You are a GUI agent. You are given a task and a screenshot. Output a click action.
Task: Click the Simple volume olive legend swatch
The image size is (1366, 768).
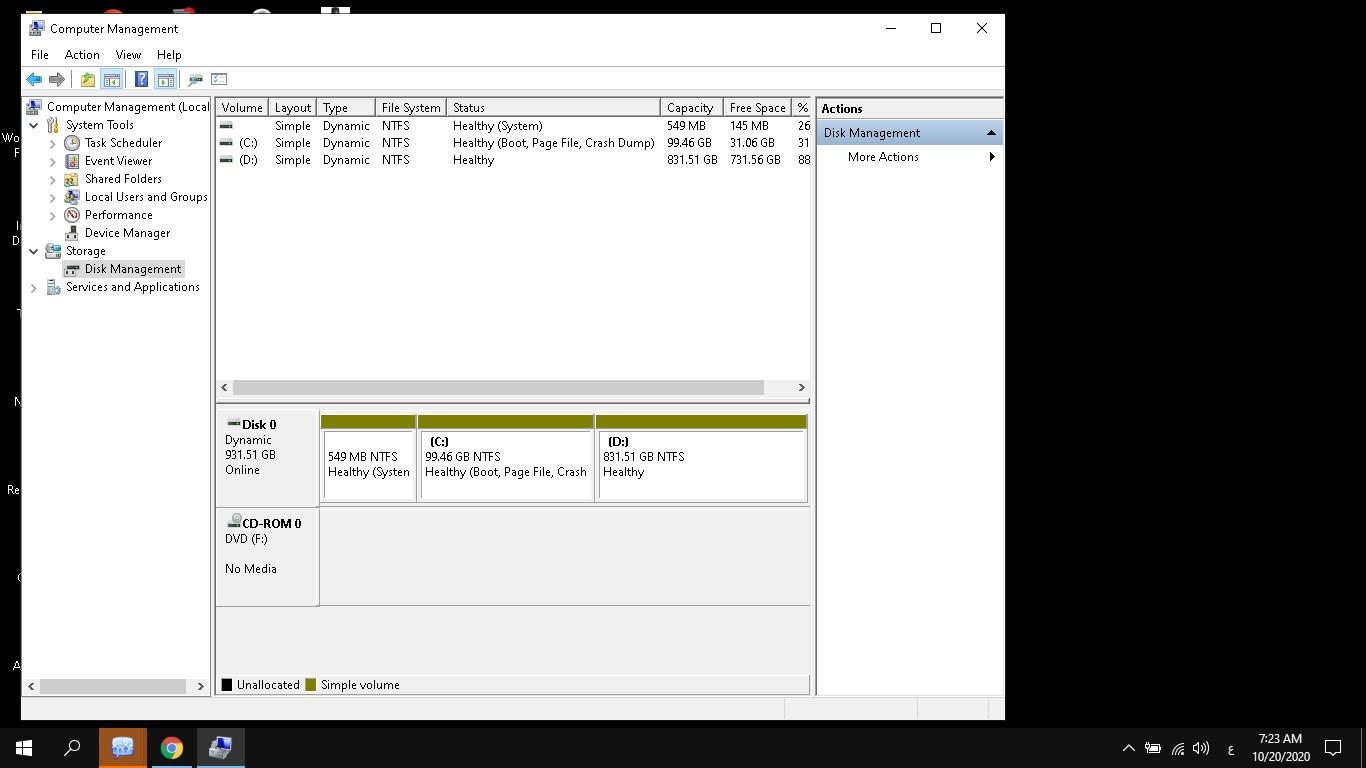311,685
